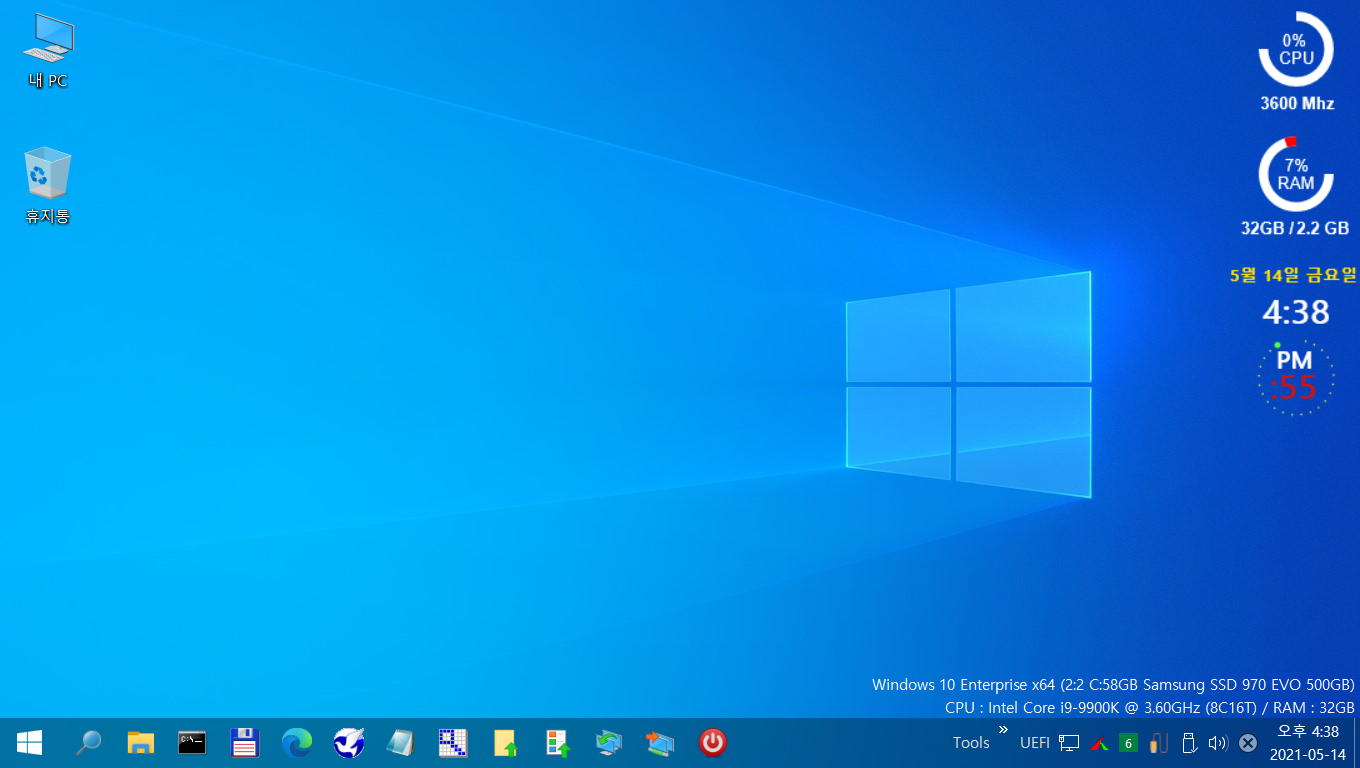The width and height of the screenshot is (1360, 768).
Task: Click the CPU usage gauge widget
Action: [x=1296, y=49]
